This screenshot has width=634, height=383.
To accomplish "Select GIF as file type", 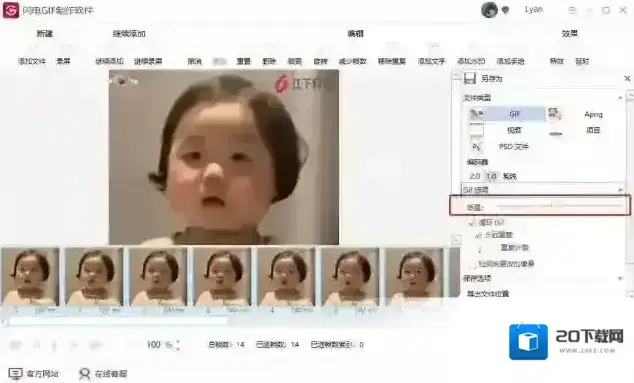I will (514, 114).
